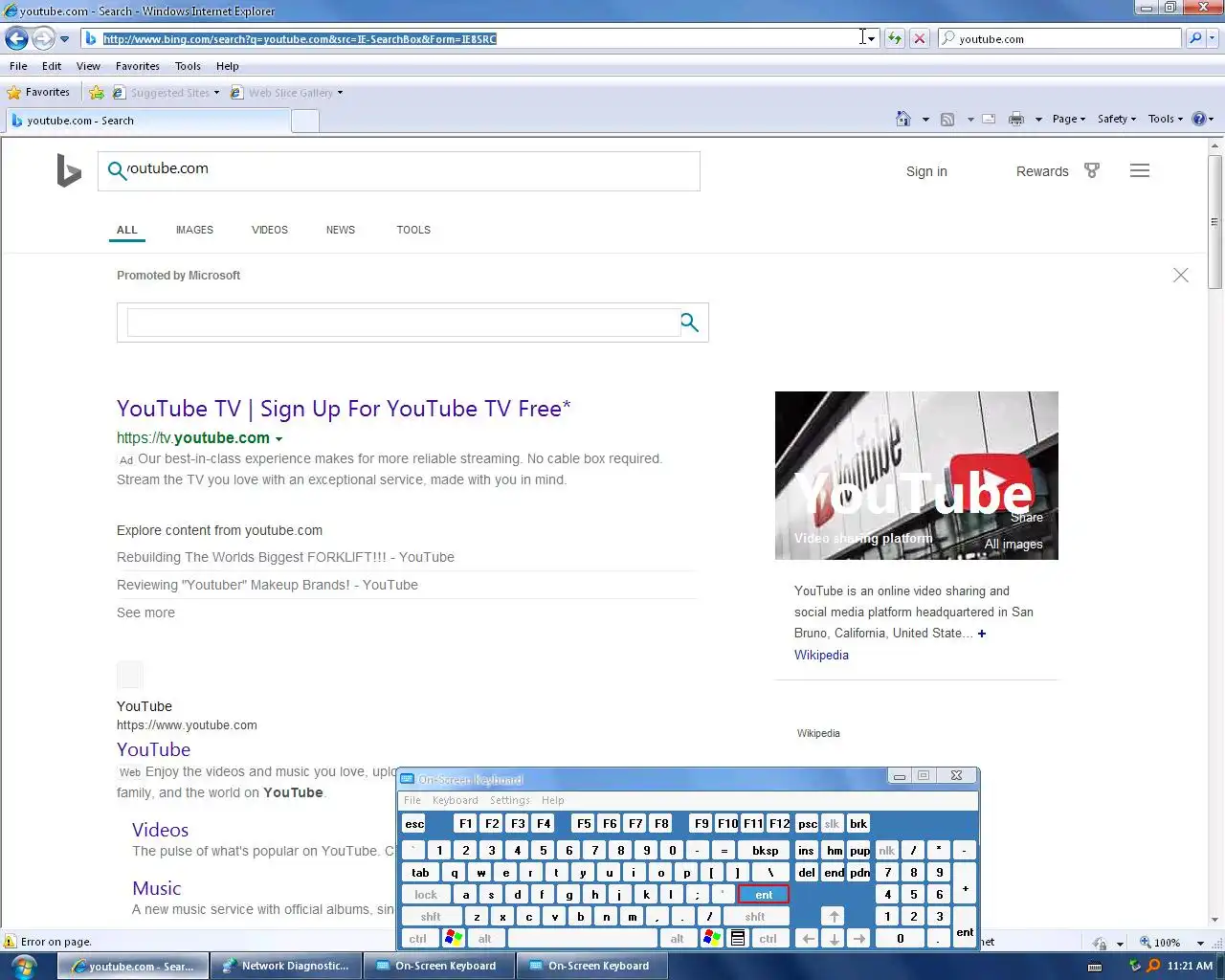The height and width of the screenshot is (980, 1225).
Task: Open the 100% zoom level dropdown
Action: click(1200, 943)
